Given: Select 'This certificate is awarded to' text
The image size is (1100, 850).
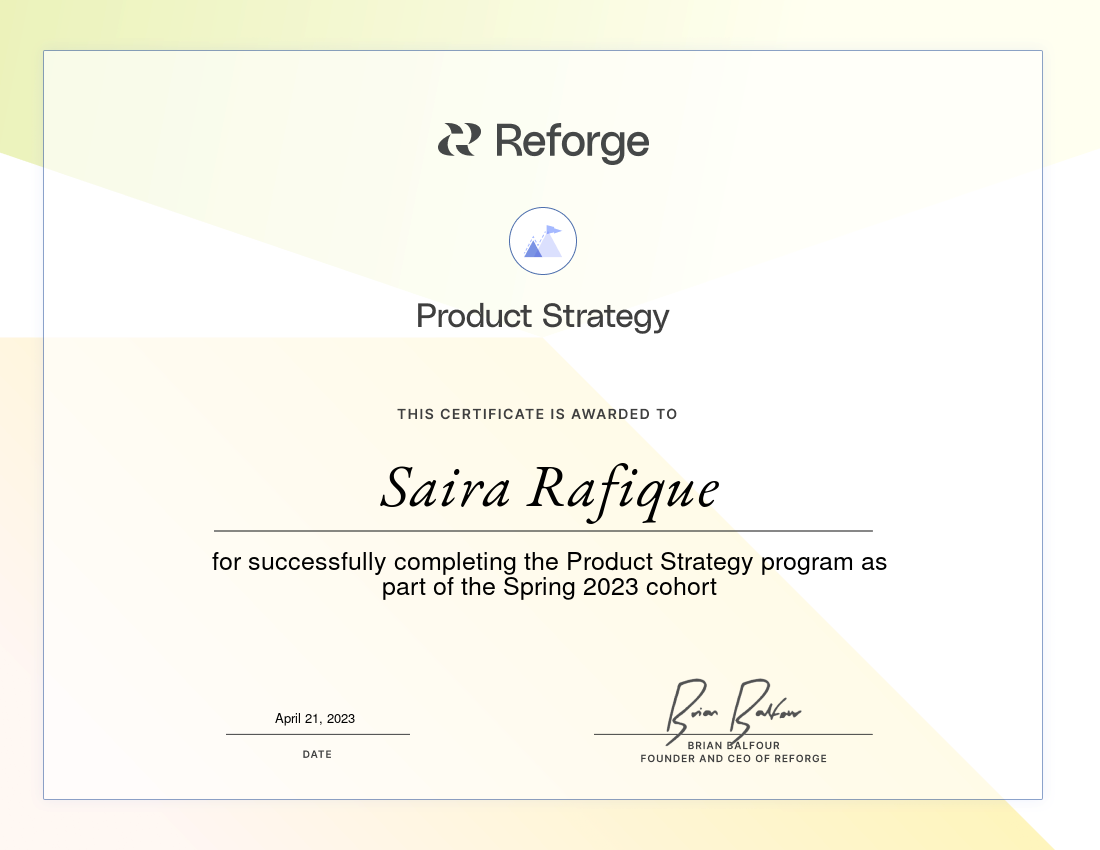Looking at the screenshot, I should pyautogui.click(x=537, y=414).
